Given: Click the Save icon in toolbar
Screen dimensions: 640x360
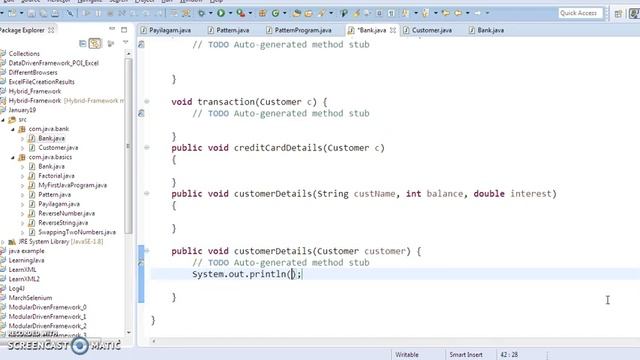Looking at the screenshot, I should [x=31, y=13].
